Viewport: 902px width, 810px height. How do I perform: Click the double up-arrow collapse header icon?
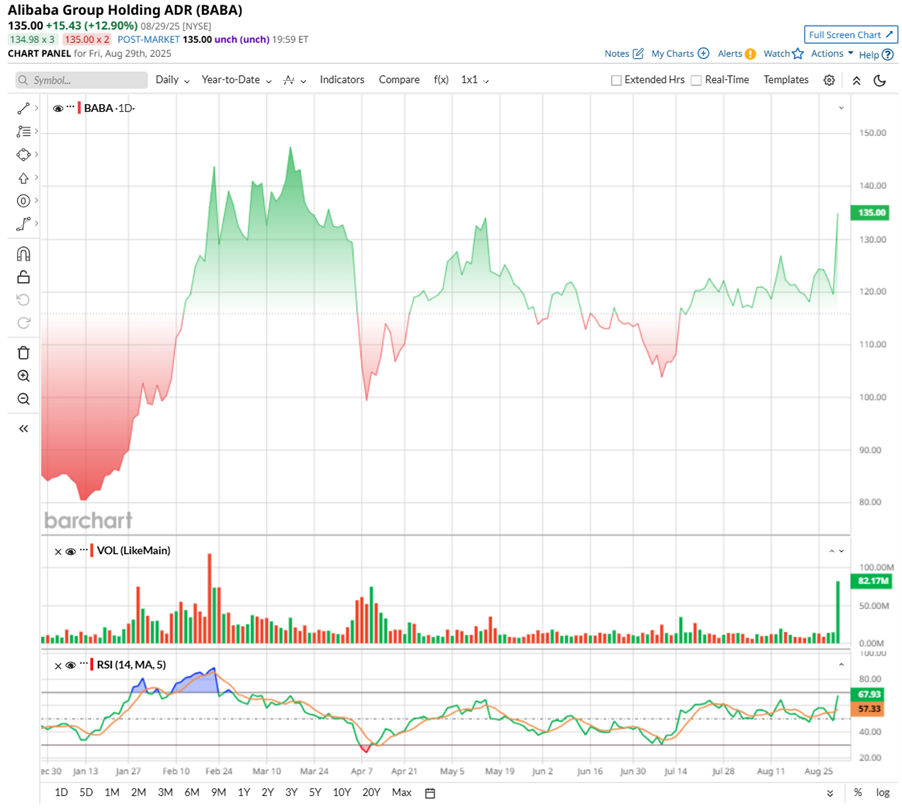coord(857,80)
